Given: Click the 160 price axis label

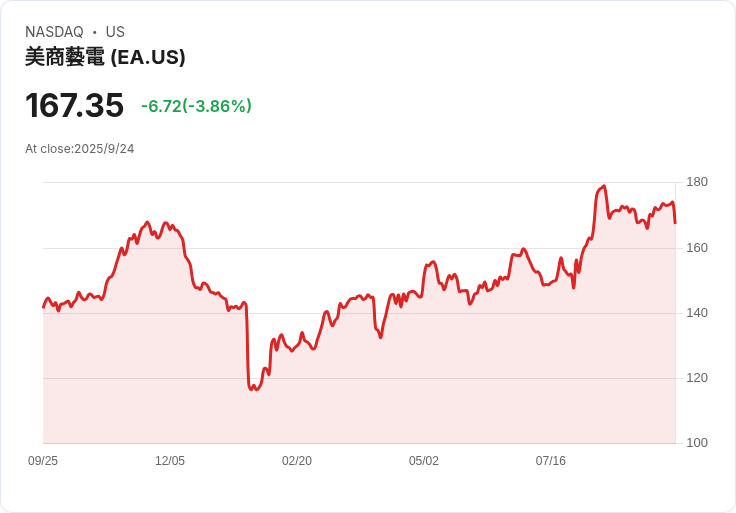Looking at the screenshot, I should 697,248.
